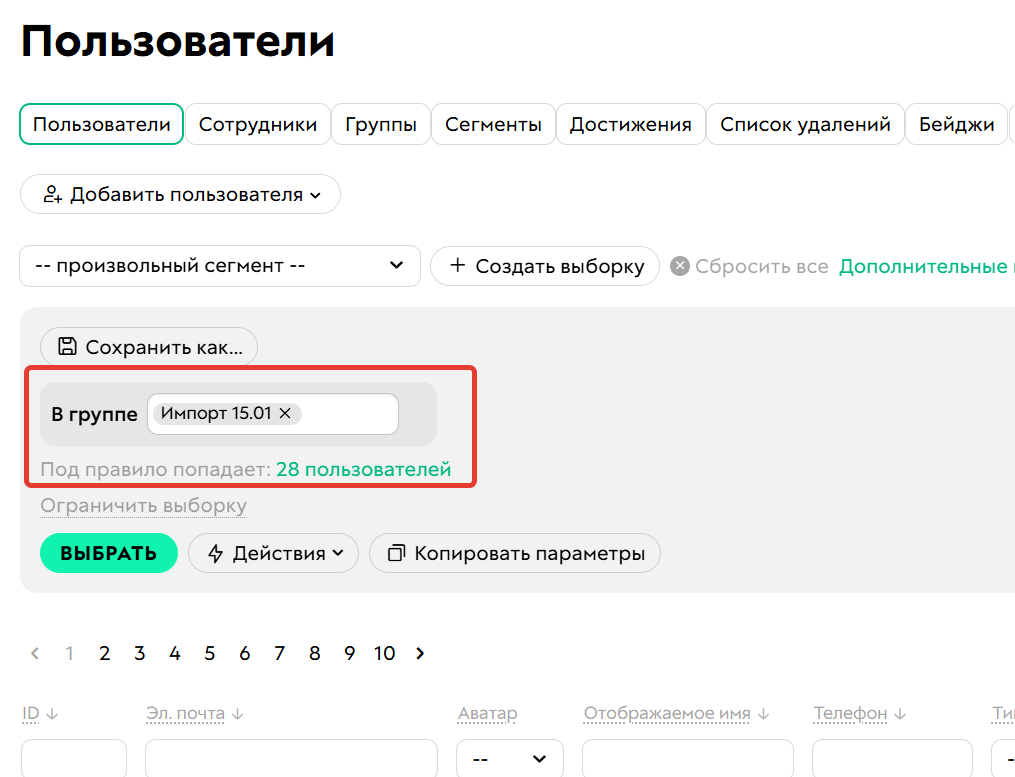Click the green "ВЫБРАТЬ" button
This screenshot has width=1015, height=777.
[x=108, y=553]
